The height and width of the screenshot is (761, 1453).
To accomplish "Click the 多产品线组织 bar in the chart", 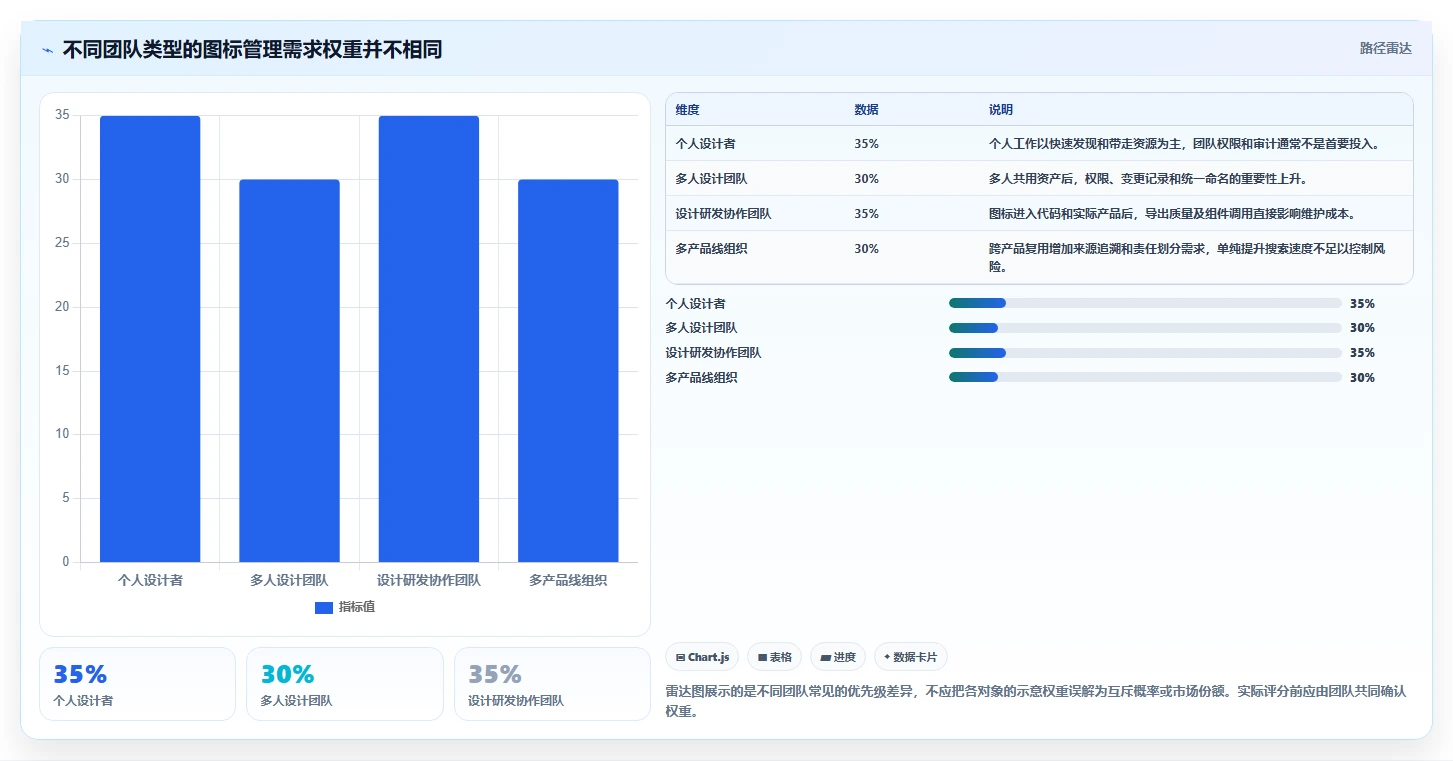I will [x=568, y=371].
